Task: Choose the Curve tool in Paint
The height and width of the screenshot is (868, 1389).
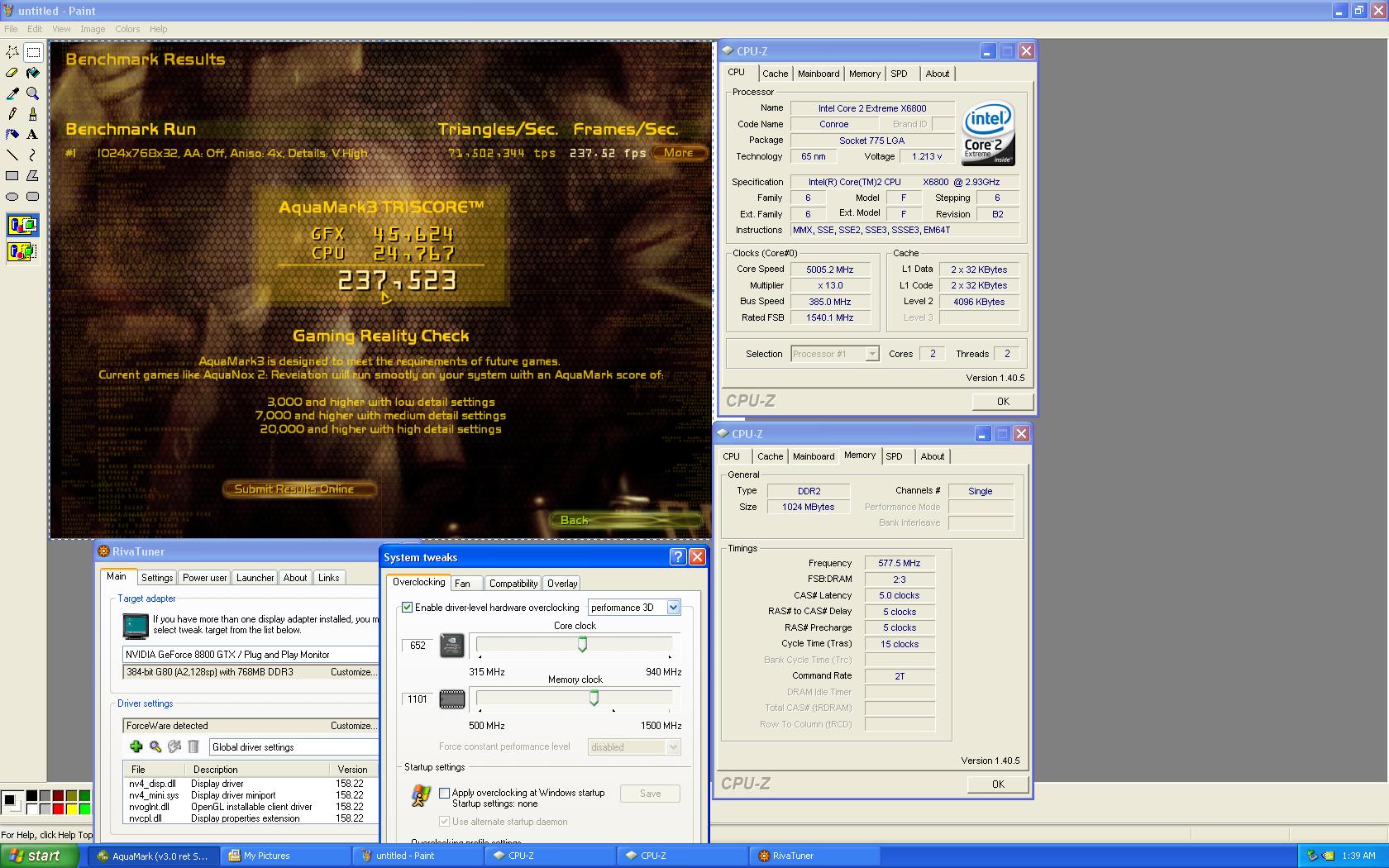Action: tap(33, 155)
